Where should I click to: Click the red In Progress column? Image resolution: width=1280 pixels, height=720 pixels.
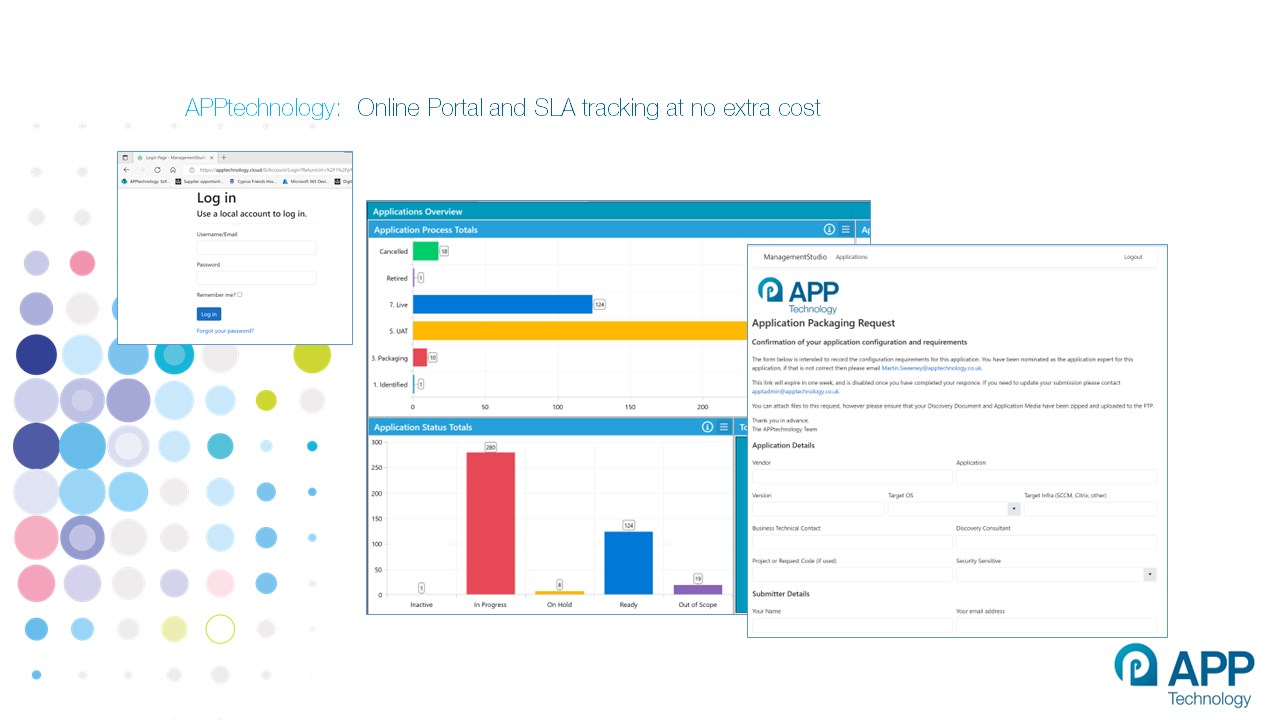click(x=490, y=524)
